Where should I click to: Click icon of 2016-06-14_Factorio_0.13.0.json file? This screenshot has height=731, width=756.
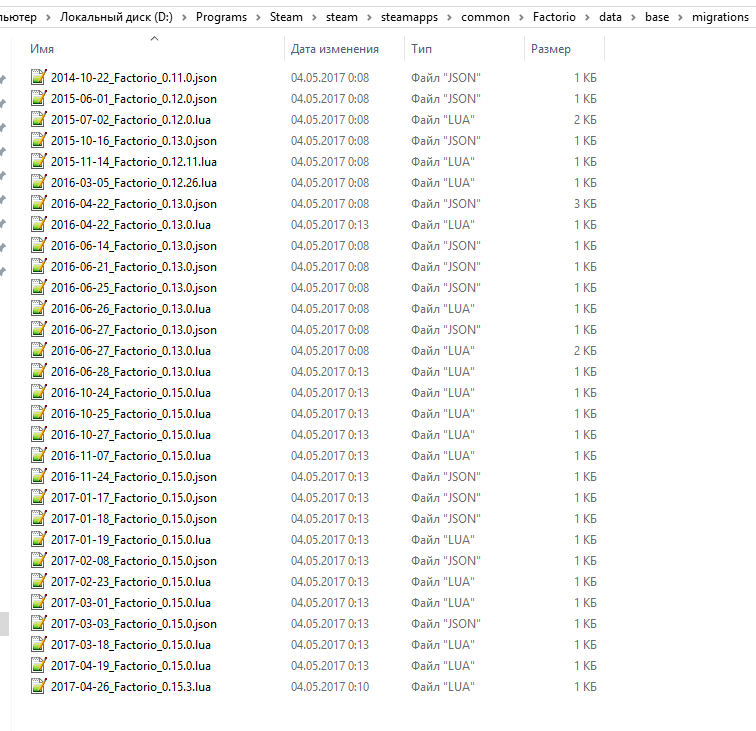[39, 245]
